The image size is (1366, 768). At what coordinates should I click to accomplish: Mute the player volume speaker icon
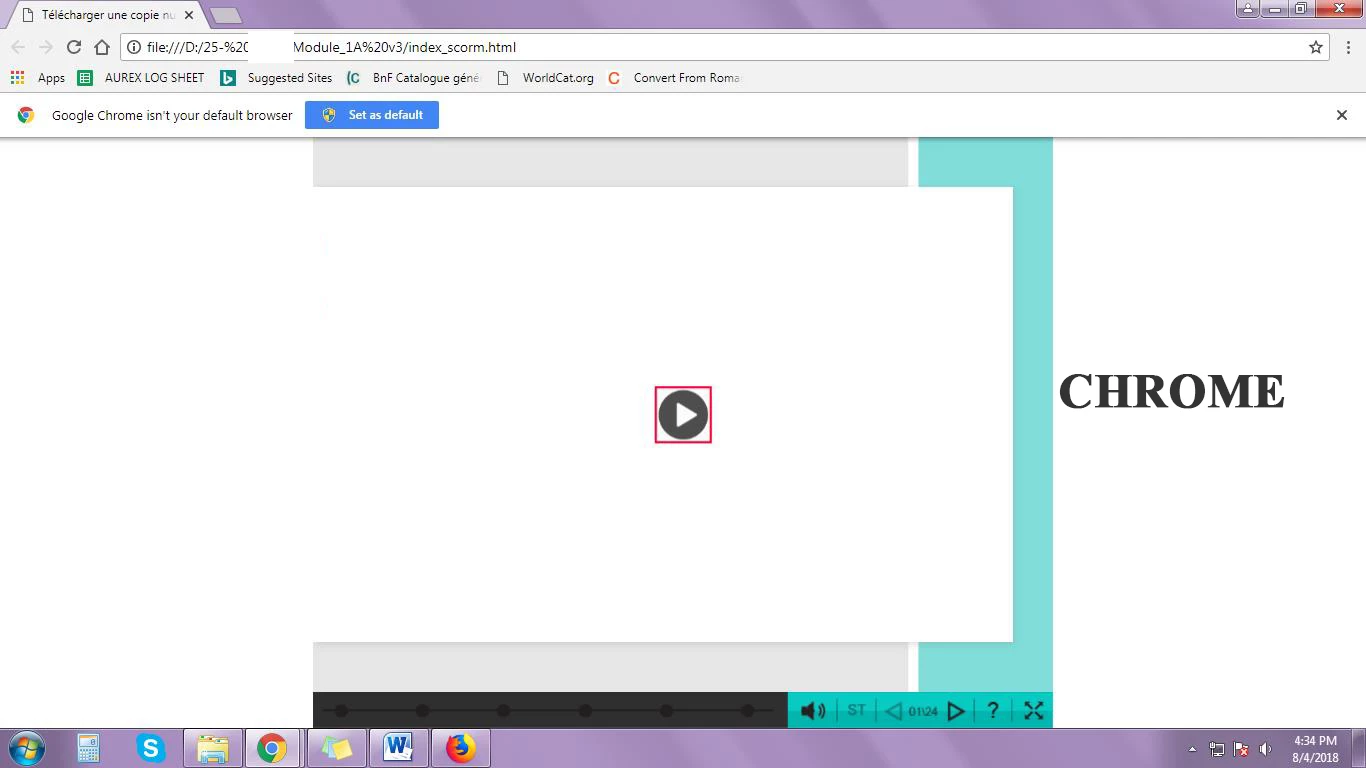[x=813, y=711]
